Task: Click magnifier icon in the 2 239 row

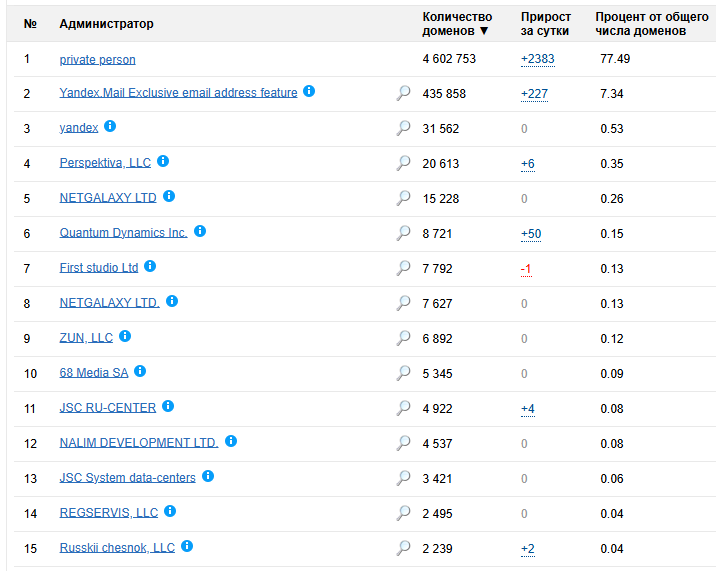Action: point(403,548)
